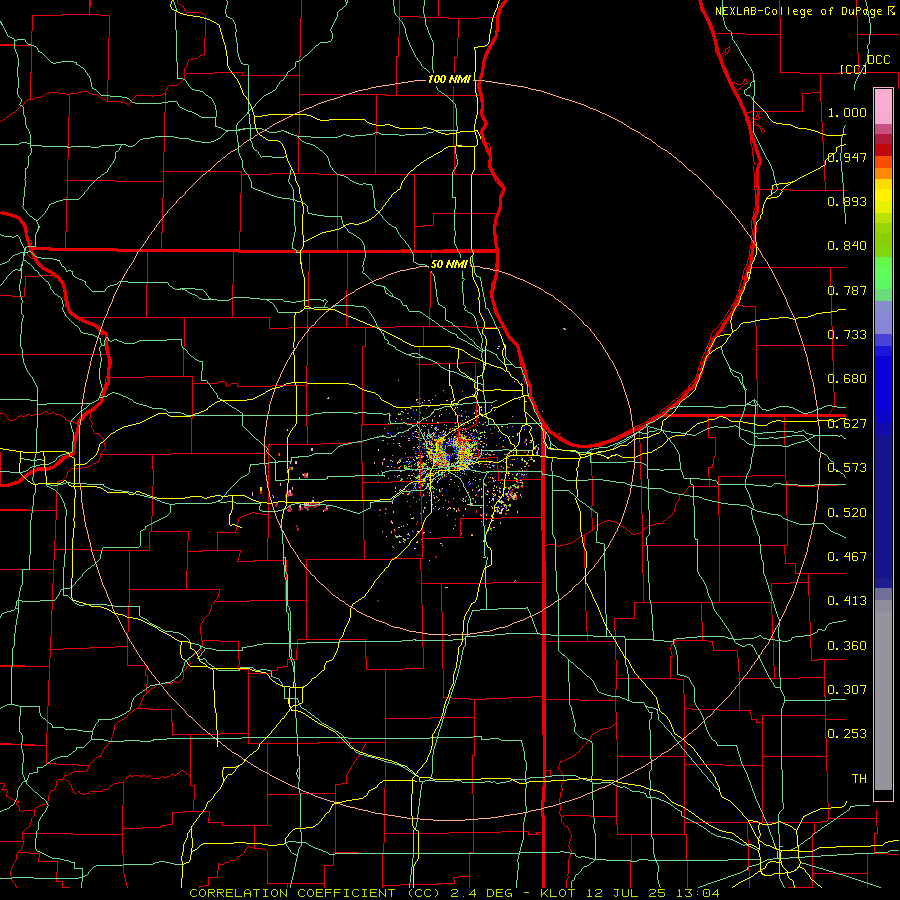This screenshot has width=900, height=900.
Task: Click the 0.360 legend value
Action: 847,646
